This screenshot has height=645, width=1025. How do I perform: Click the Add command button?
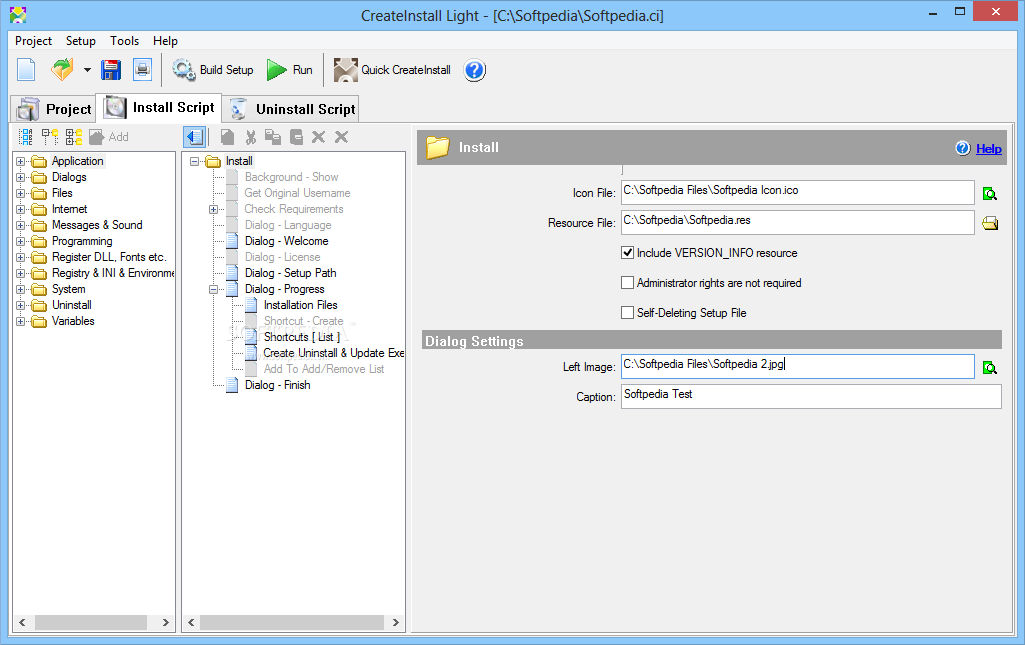(x=109, y=137)
